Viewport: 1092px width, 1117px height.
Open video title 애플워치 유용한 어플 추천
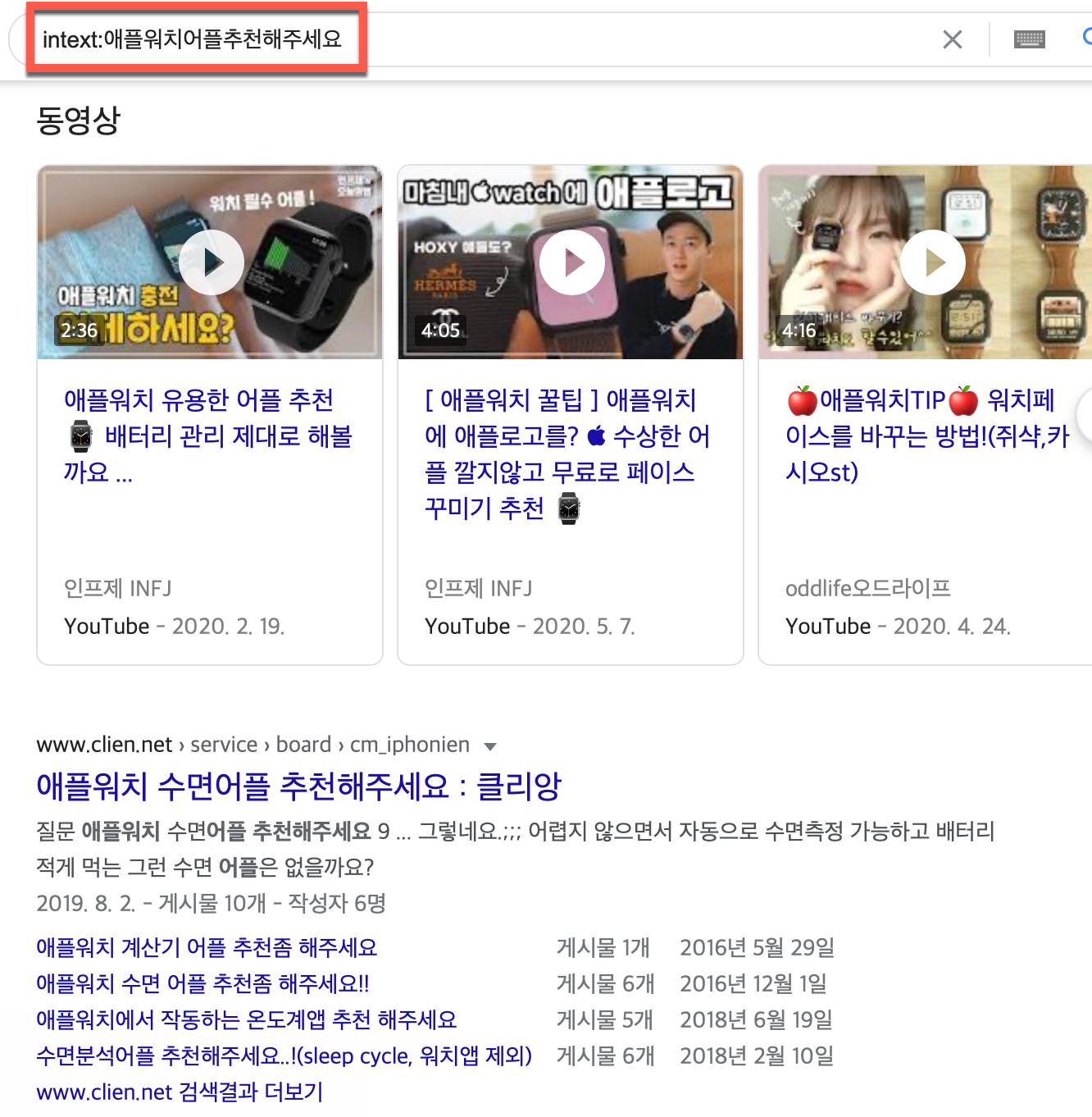coord(208,435)
